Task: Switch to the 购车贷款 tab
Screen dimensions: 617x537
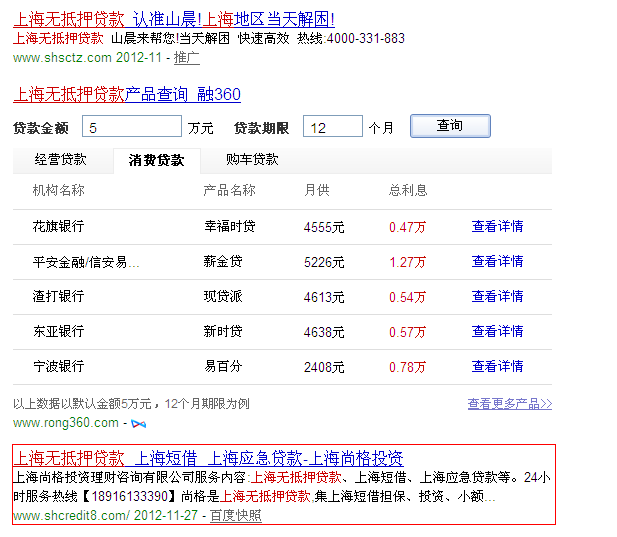Action: 252,160
